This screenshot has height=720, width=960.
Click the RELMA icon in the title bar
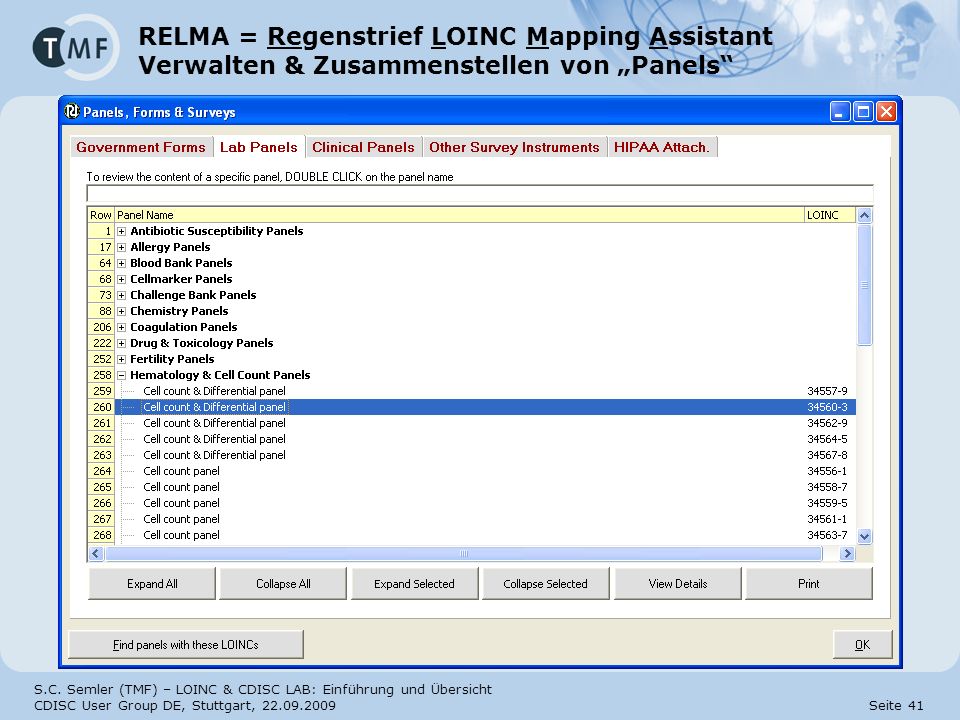[72, 111]
